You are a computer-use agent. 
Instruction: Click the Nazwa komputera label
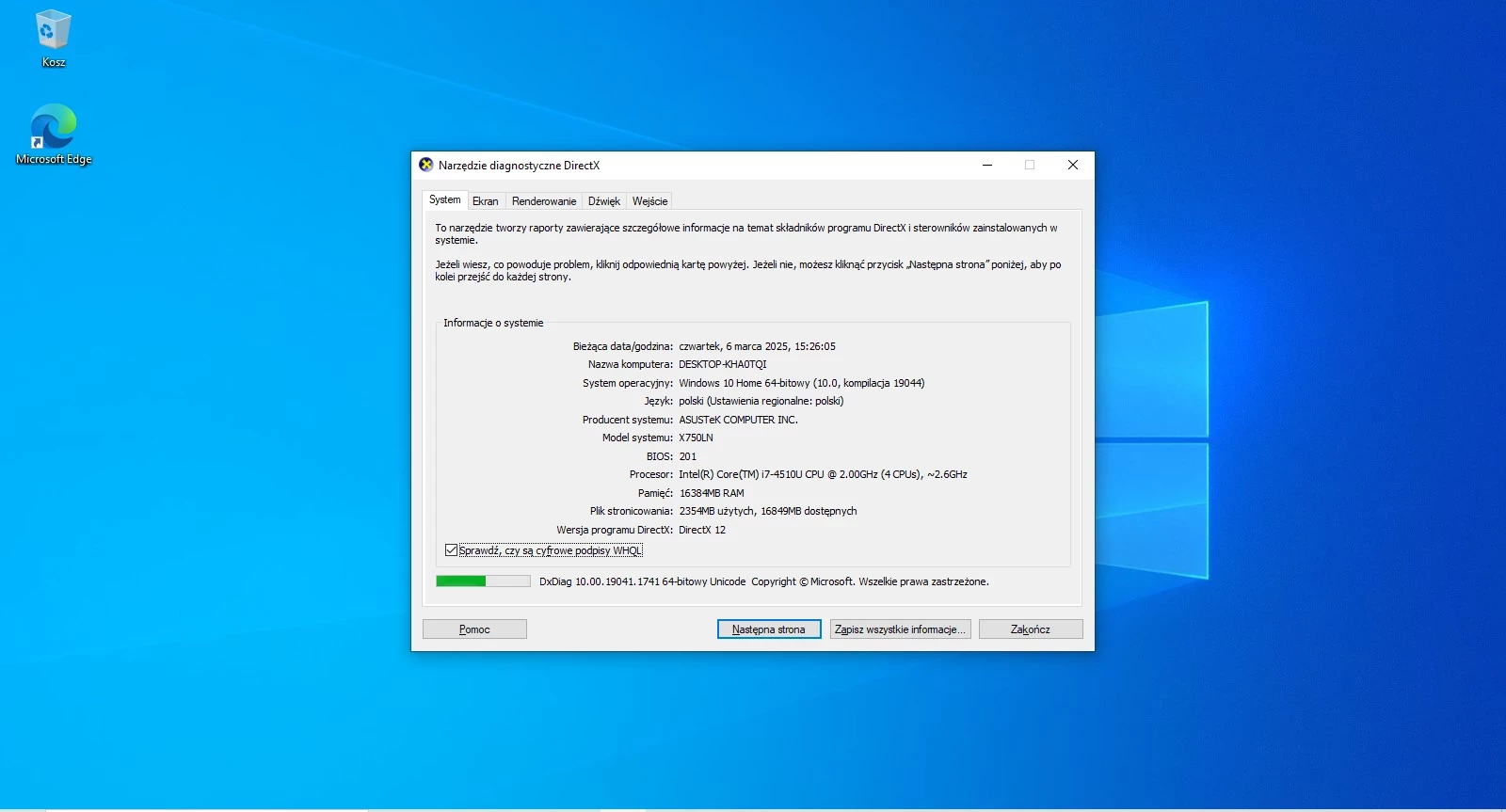[x=631, y=364]
